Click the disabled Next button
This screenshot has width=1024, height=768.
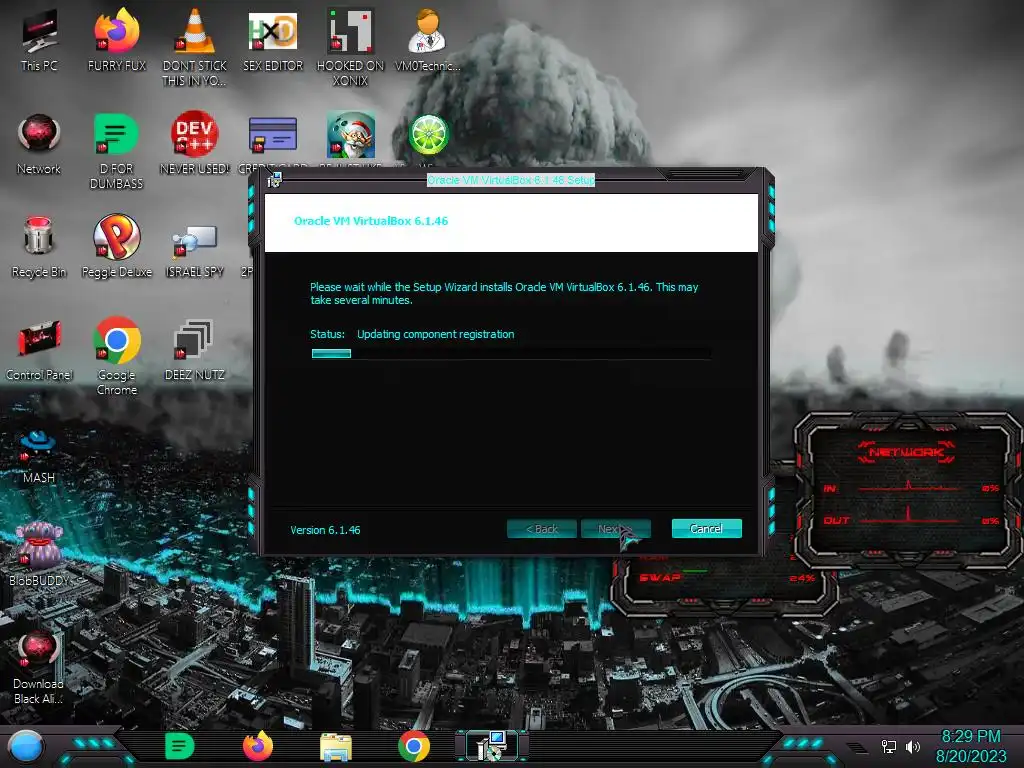coord(616,528)
